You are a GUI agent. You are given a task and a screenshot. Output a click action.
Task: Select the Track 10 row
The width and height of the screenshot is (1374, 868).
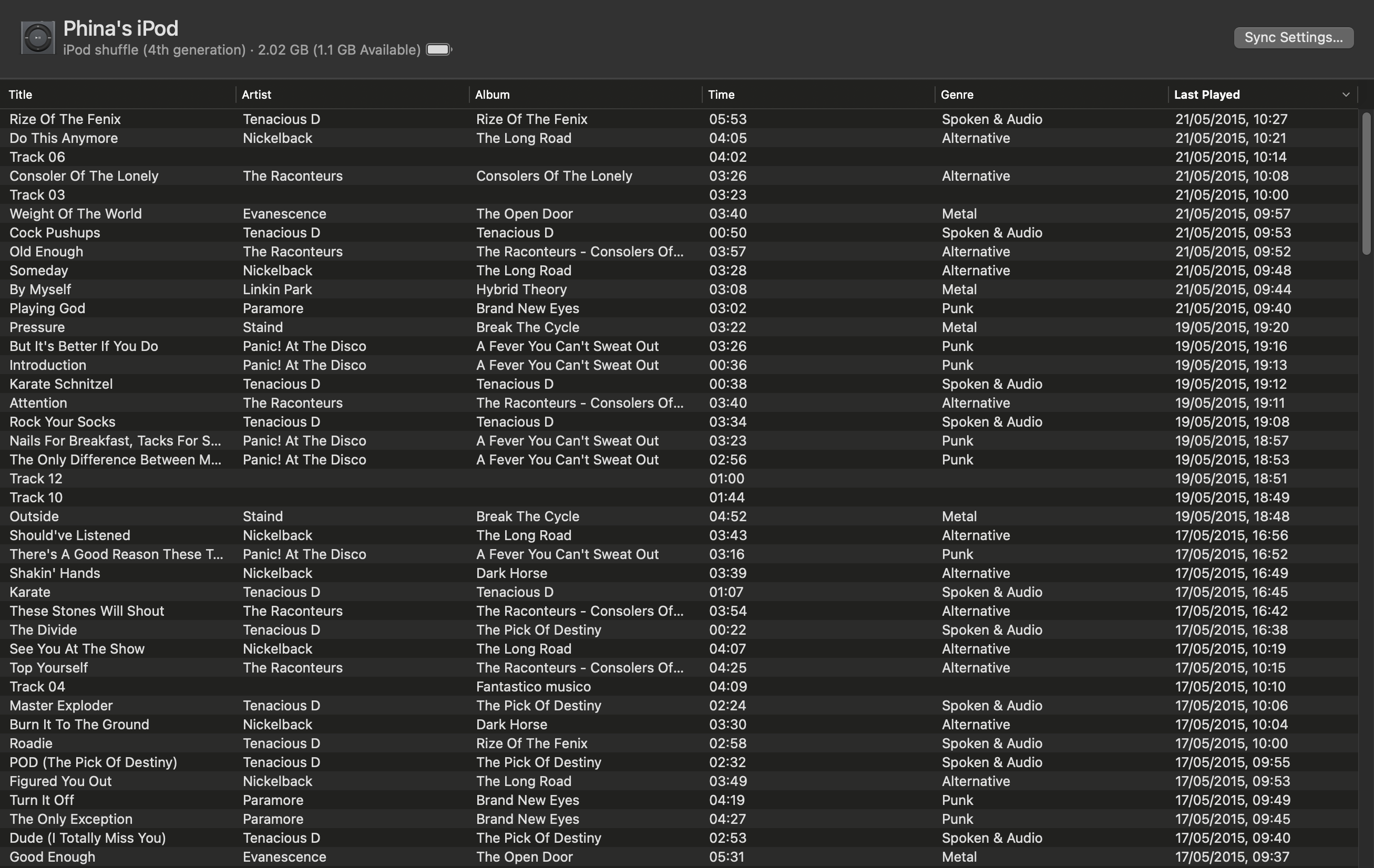[x=679, y=497]
